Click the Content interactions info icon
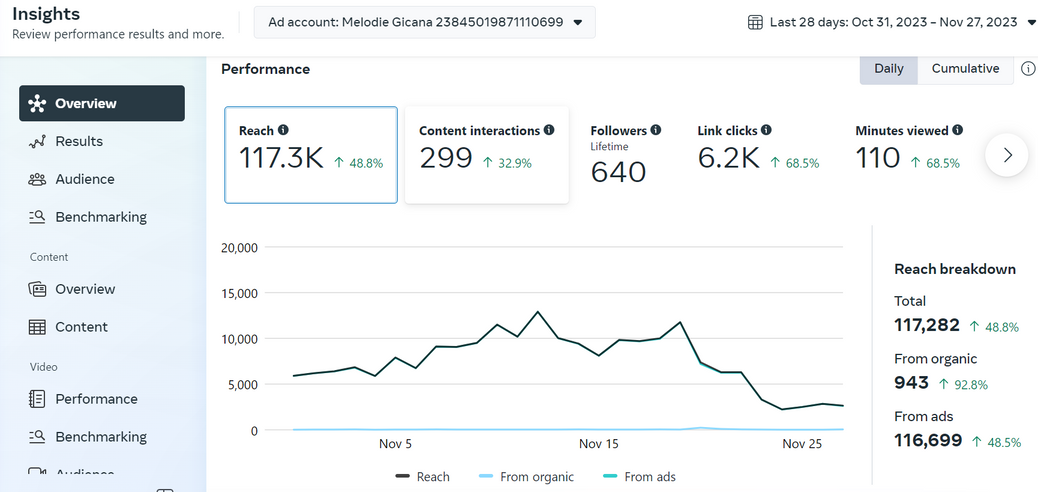Image resolution: width=1038 pixels, height=492 pixels. (x=549, y=130)
